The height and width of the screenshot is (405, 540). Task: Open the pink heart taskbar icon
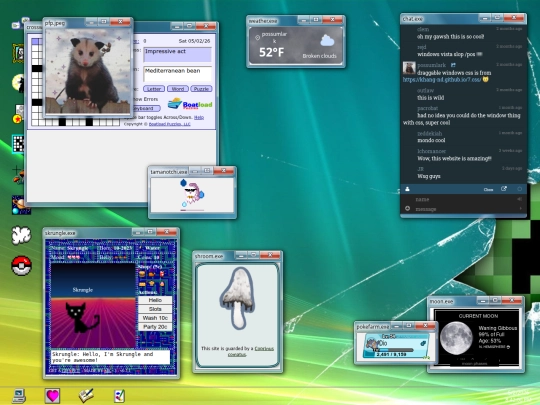[52, 396]
